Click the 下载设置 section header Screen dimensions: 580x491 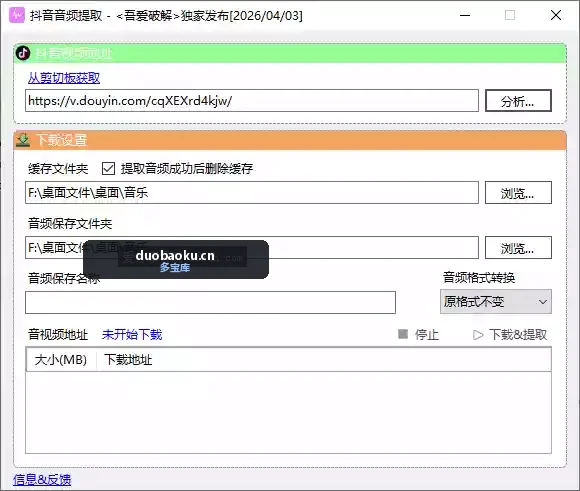pyautogui.click(x=290, y=140)
